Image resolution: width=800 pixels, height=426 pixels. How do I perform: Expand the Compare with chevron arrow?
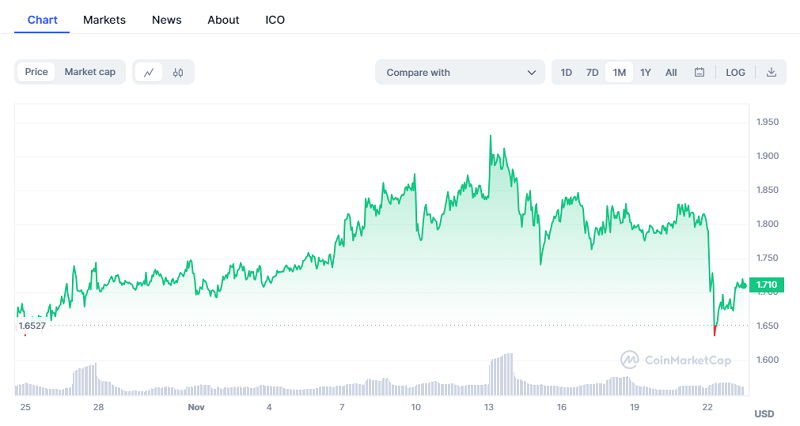tap(531, 72)
